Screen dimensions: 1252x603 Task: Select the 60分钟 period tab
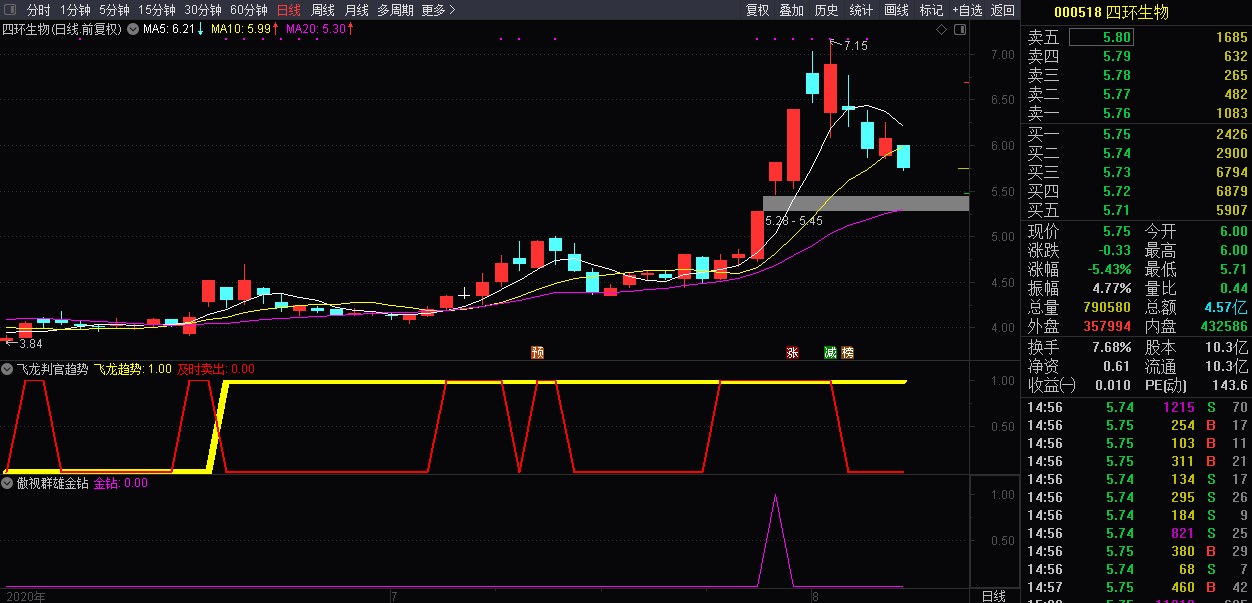tap(249, 10)
